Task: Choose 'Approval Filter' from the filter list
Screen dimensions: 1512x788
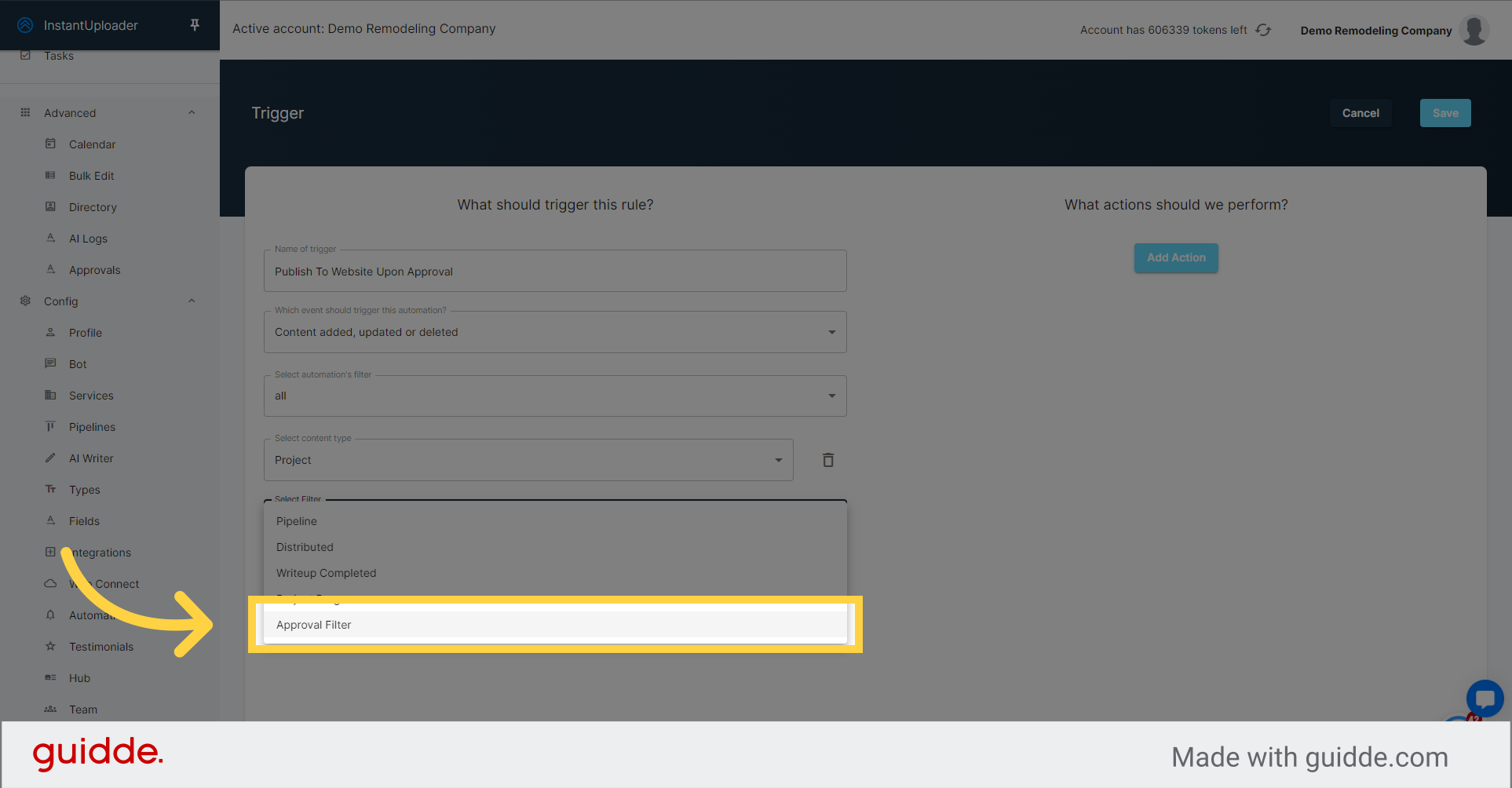Action: click(313, 624)
